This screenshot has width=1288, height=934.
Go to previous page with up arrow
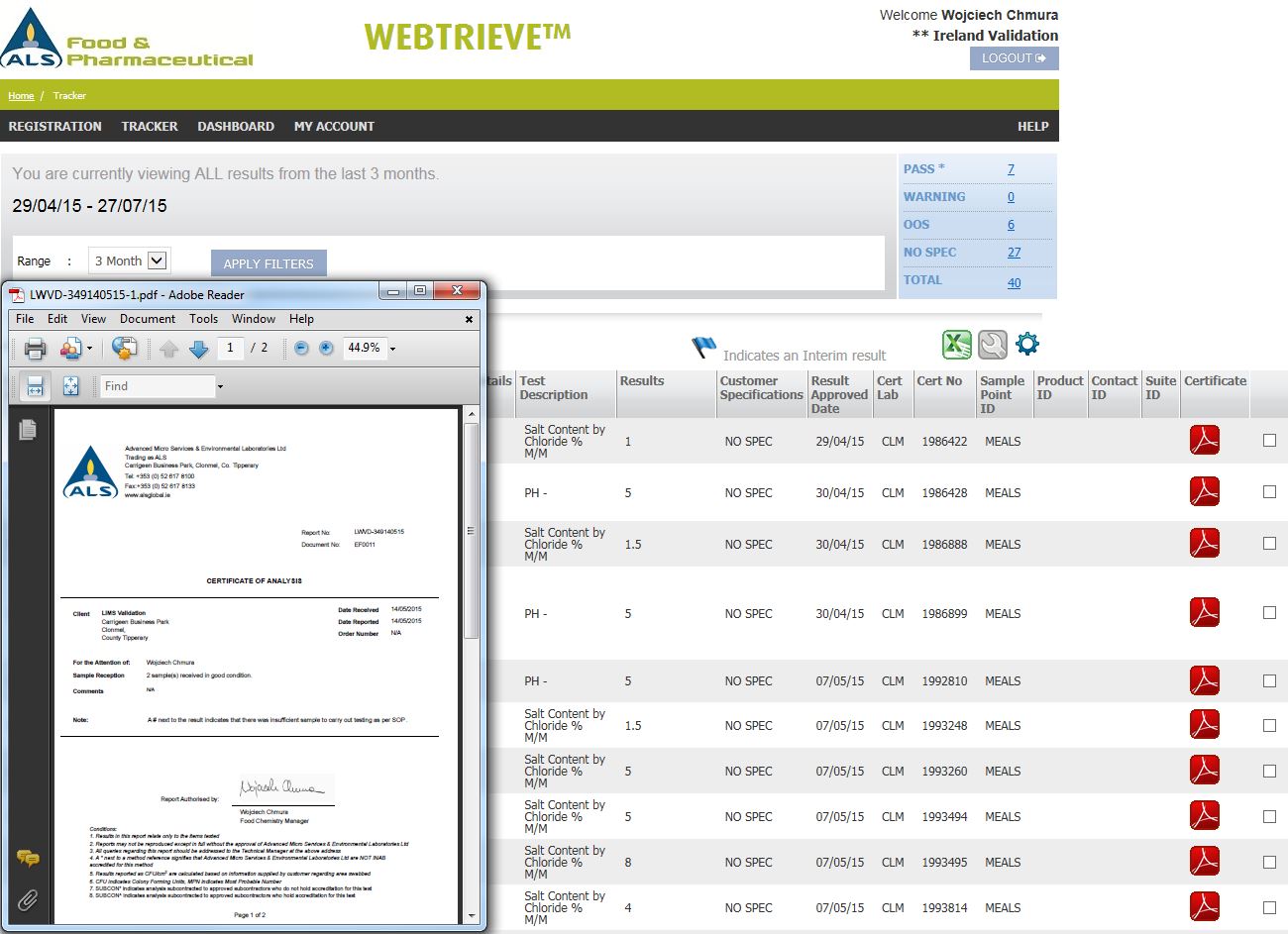(168, 349)
